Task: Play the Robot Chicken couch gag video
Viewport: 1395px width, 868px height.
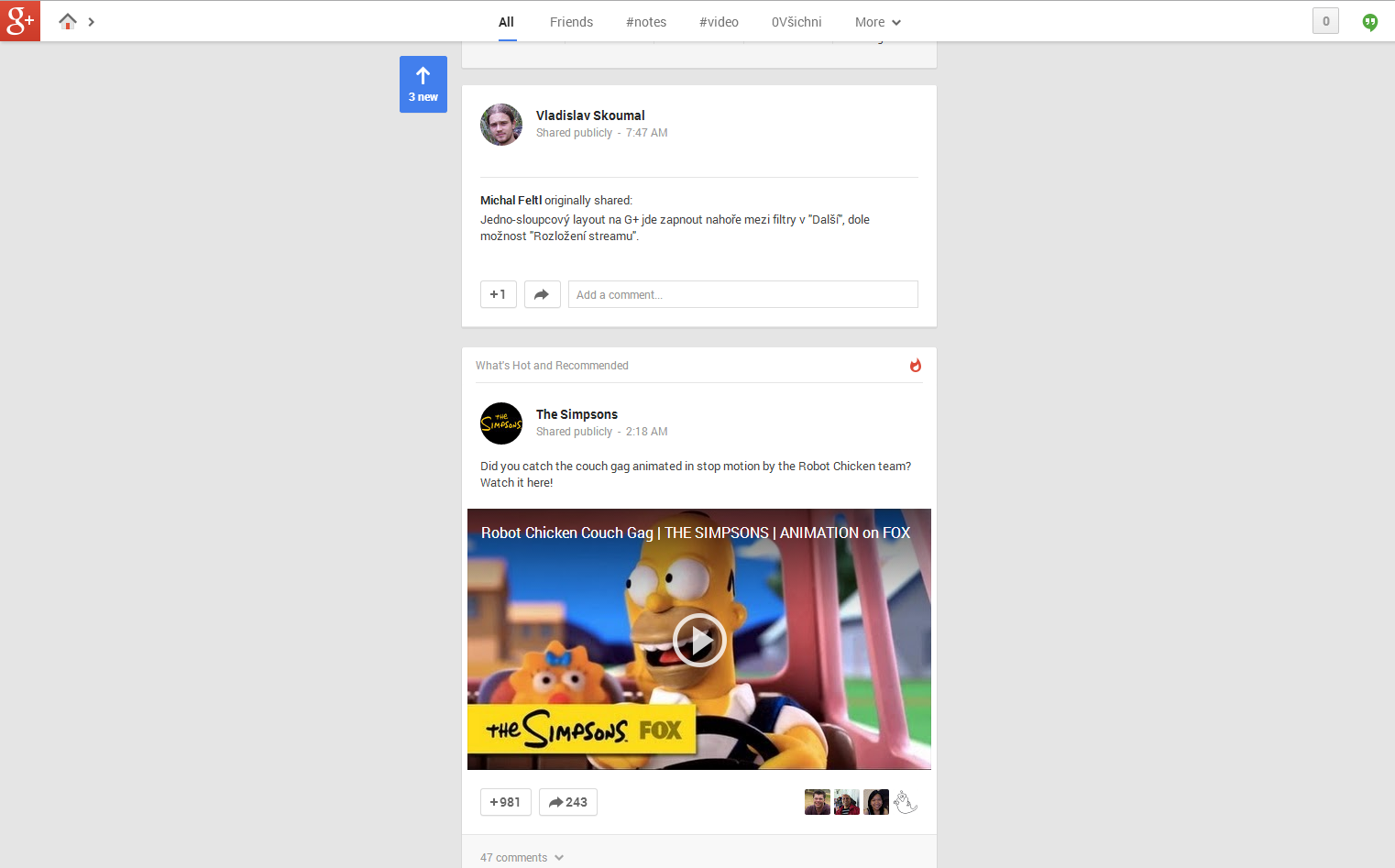Action: 699,640
